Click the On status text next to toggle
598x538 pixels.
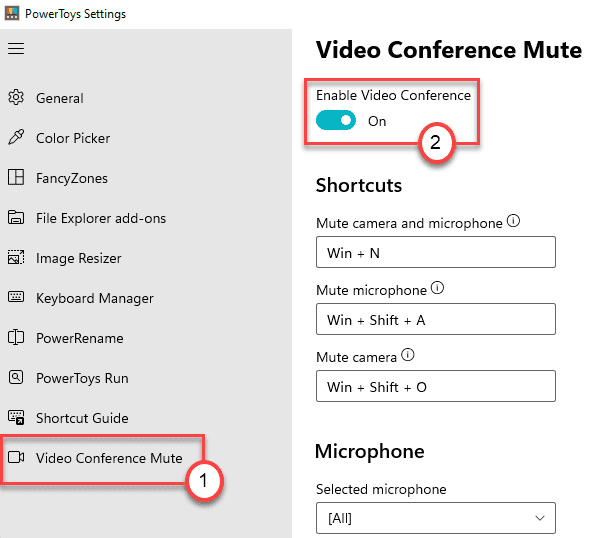(x=377, y=121)
